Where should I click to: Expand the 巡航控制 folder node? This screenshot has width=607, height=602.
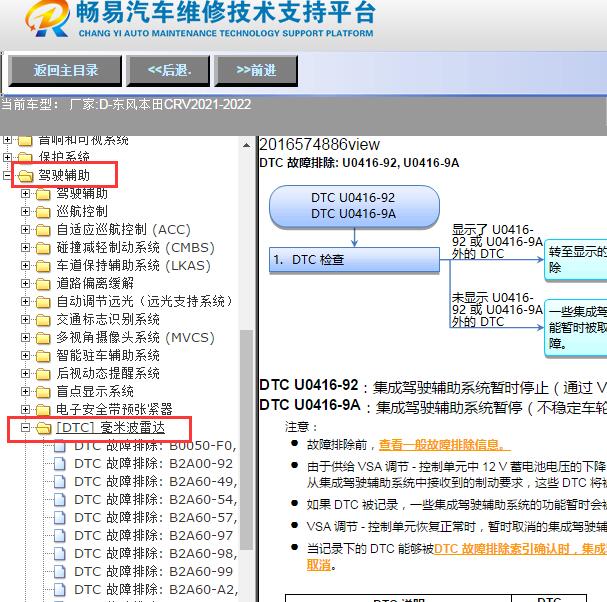(26, 212)
